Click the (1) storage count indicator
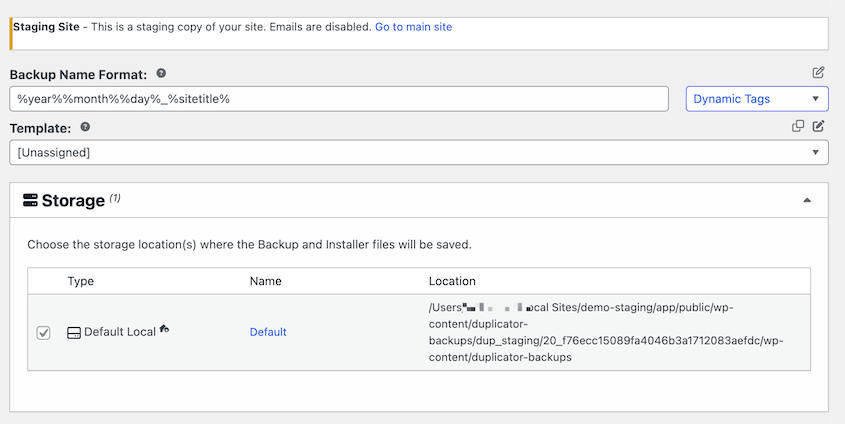 point(115,198)
